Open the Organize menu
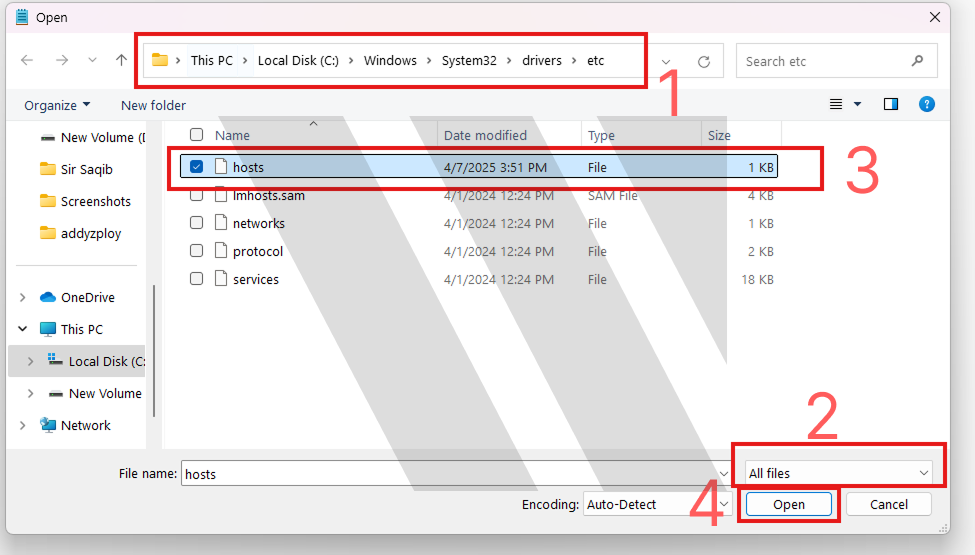Viewport: 975px width, 555px height. tap(57, 105)
